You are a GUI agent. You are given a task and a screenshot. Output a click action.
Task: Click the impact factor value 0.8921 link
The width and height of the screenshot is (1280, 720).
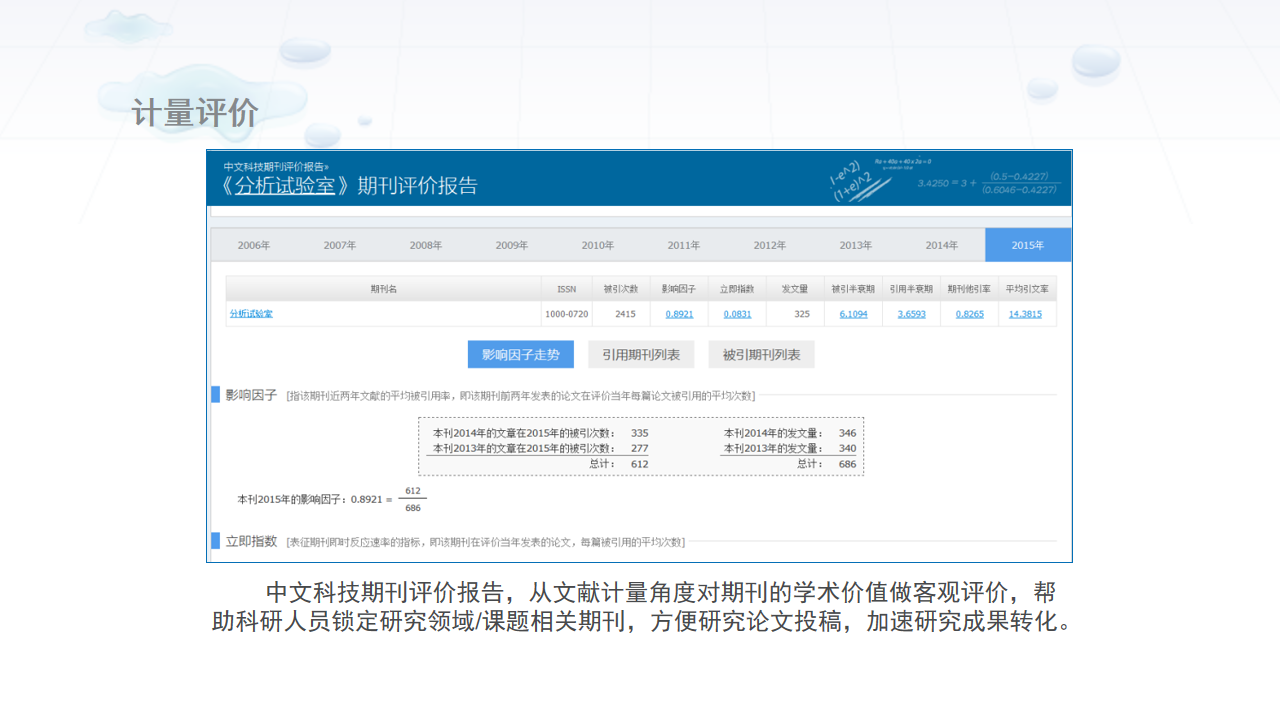(x=679, y=314)
